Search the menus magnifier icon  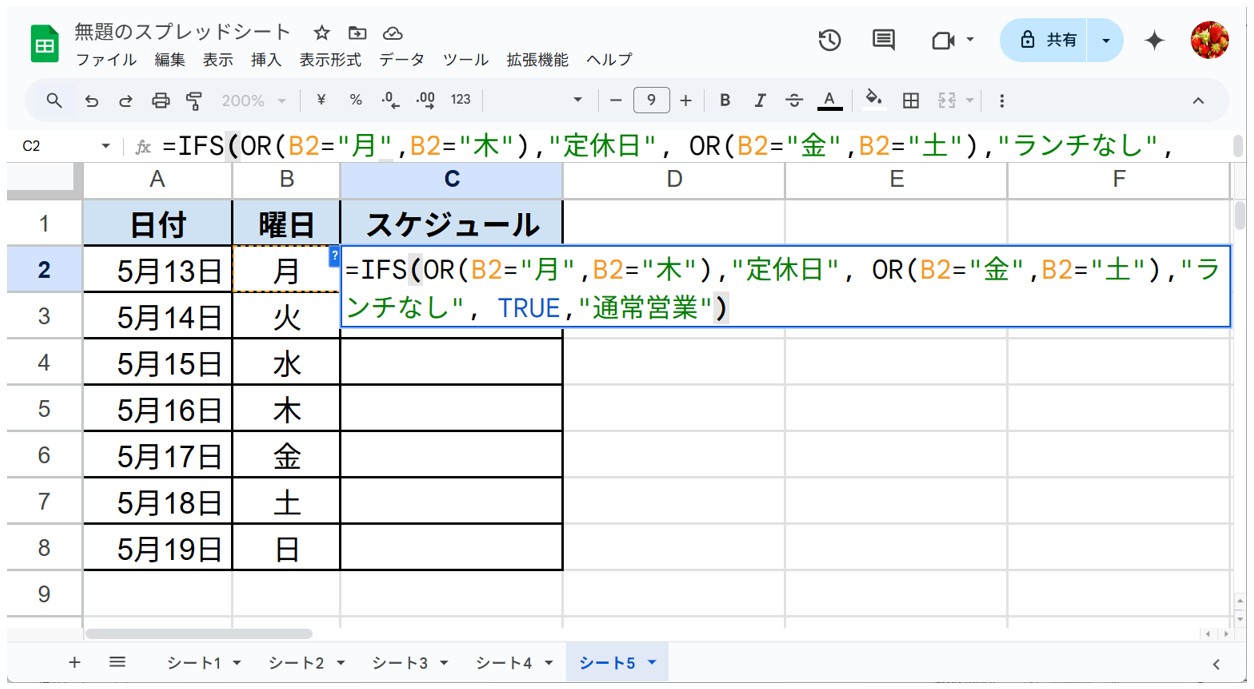tap(55, 100)
